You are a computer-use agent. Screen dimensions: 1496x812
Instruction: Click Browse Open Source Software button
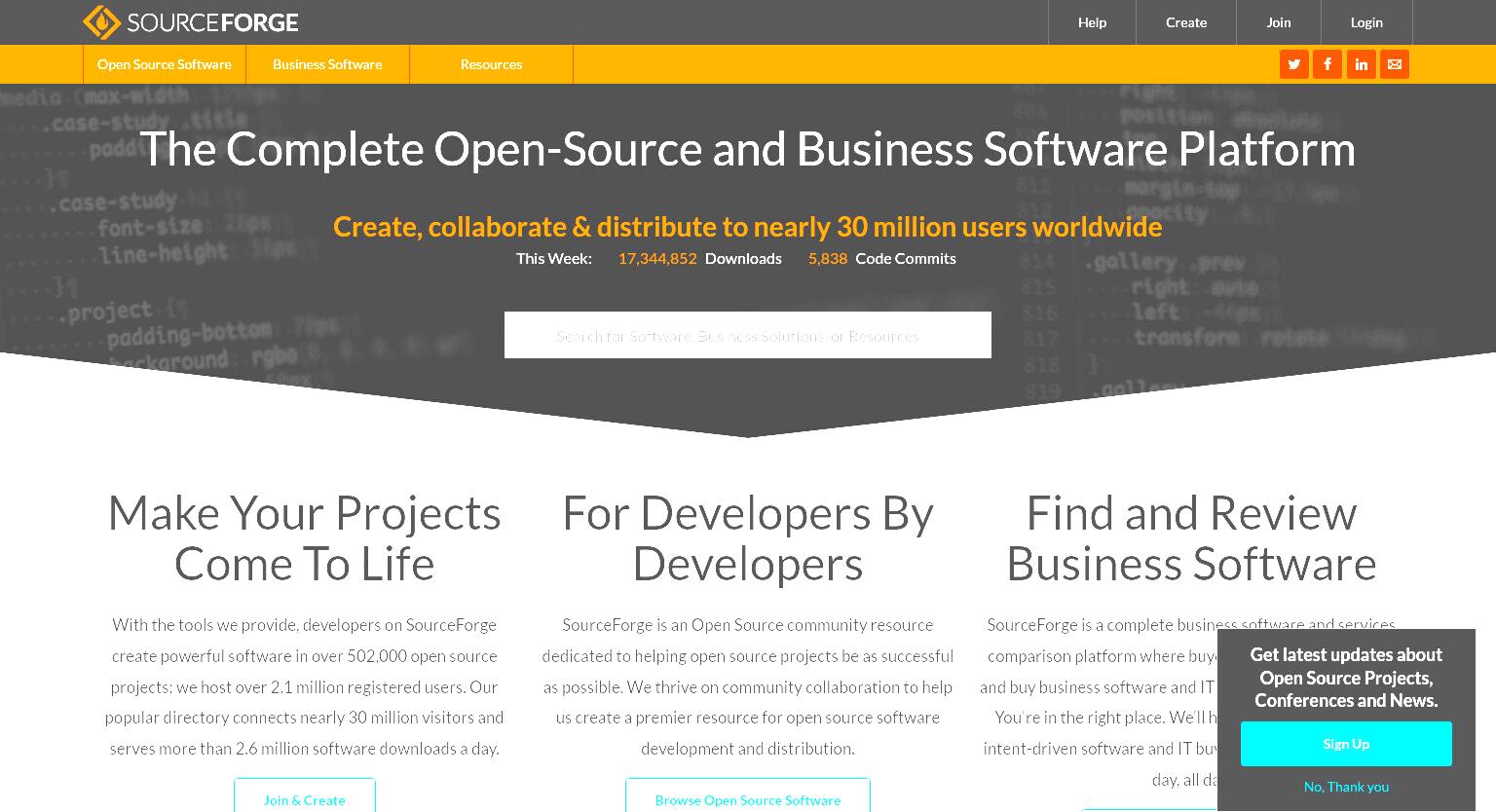tap(748, 796)
